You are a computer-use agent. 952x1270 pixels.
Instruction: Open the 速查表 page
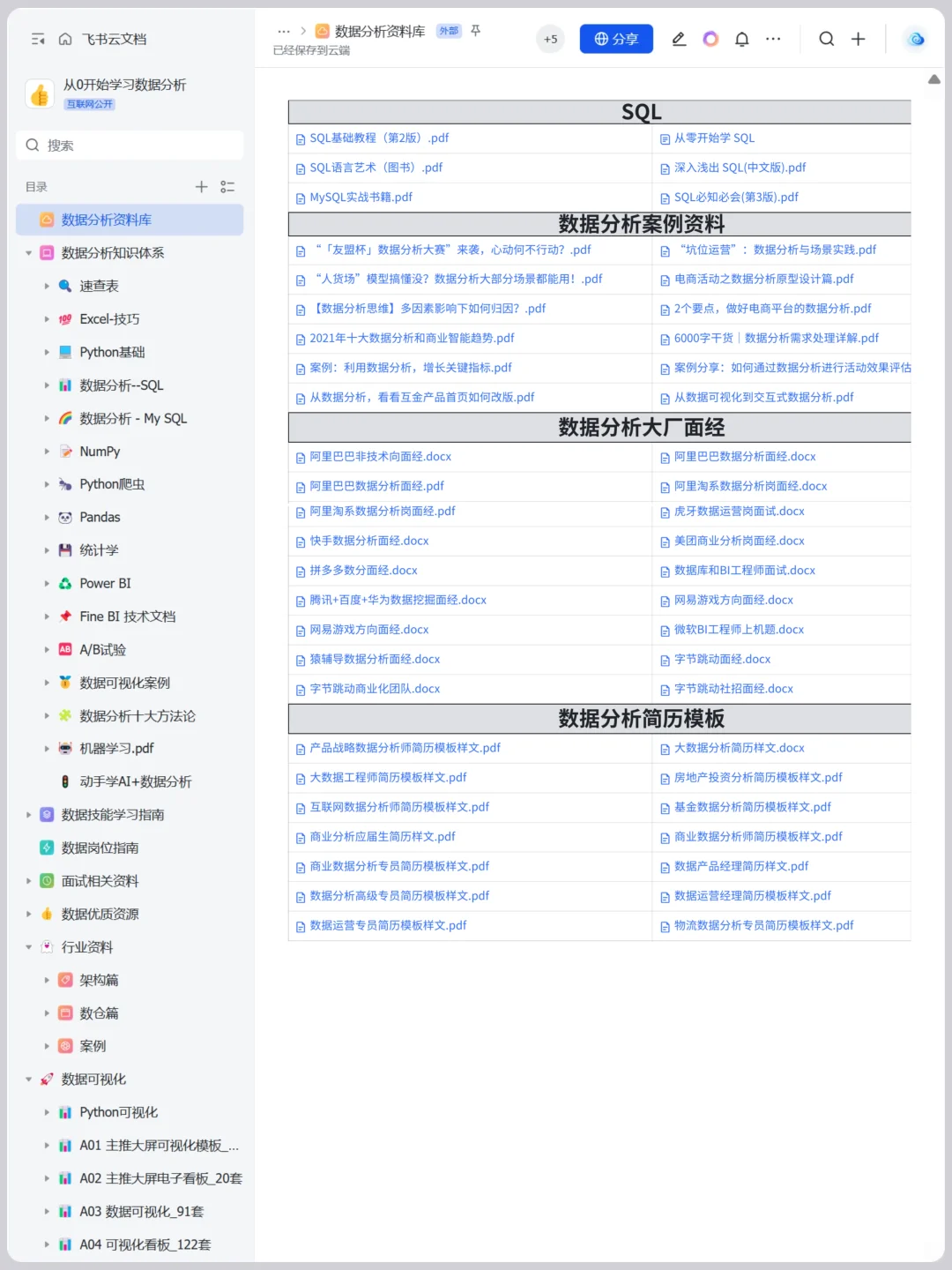pos(99,286)
